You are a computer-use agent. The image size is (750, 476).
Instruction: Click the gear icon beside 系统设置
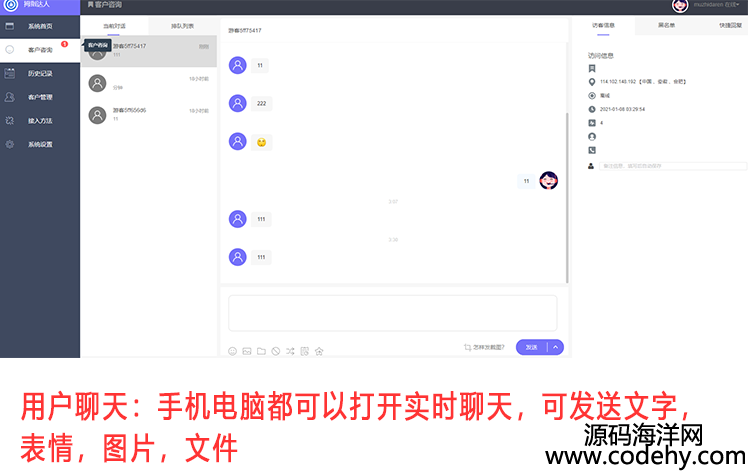coord(10,144)
